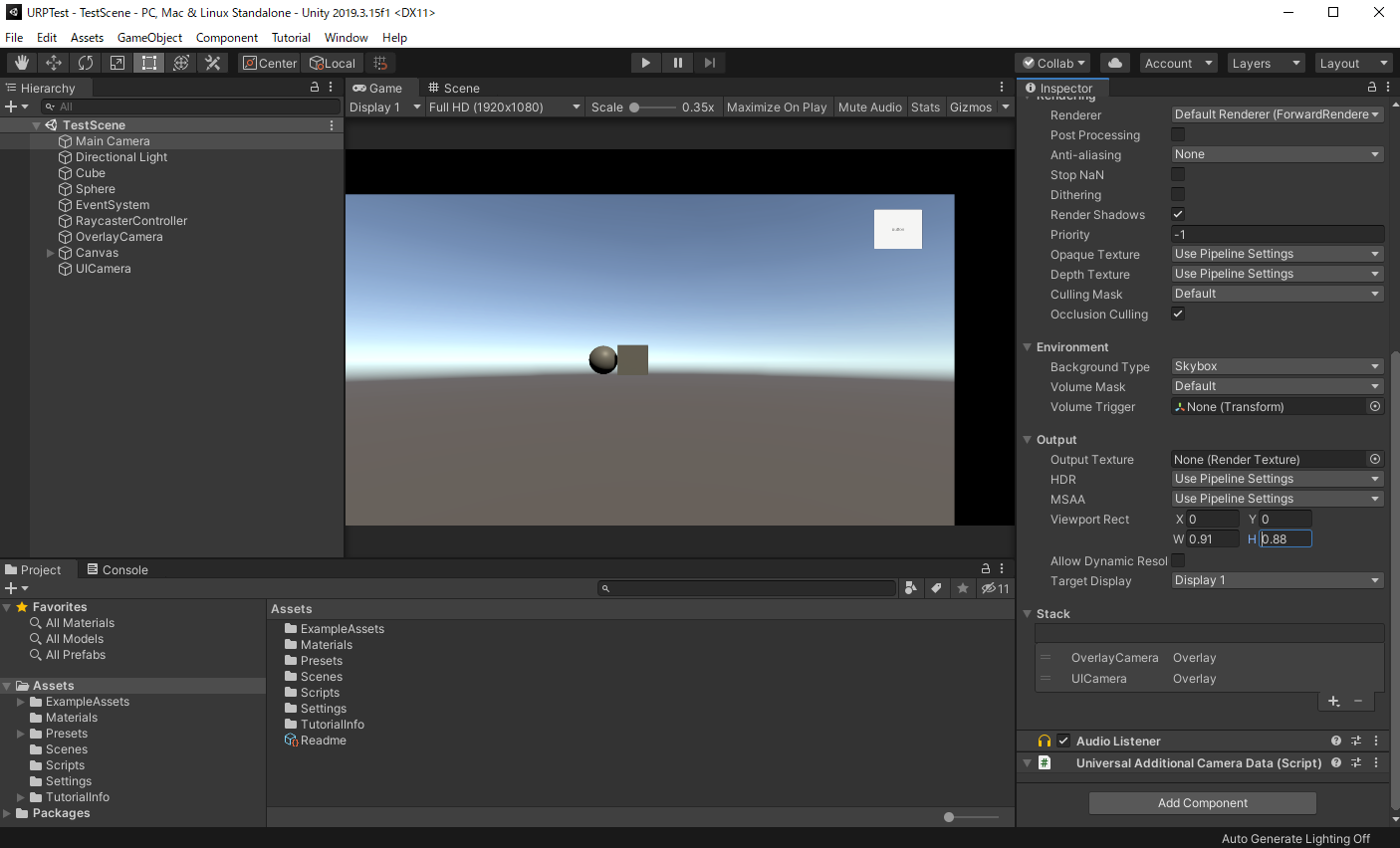Viewport: 1400px width, 848px height.
Task: Disable Render Shadows checkbox
Action: point(1178,214)
